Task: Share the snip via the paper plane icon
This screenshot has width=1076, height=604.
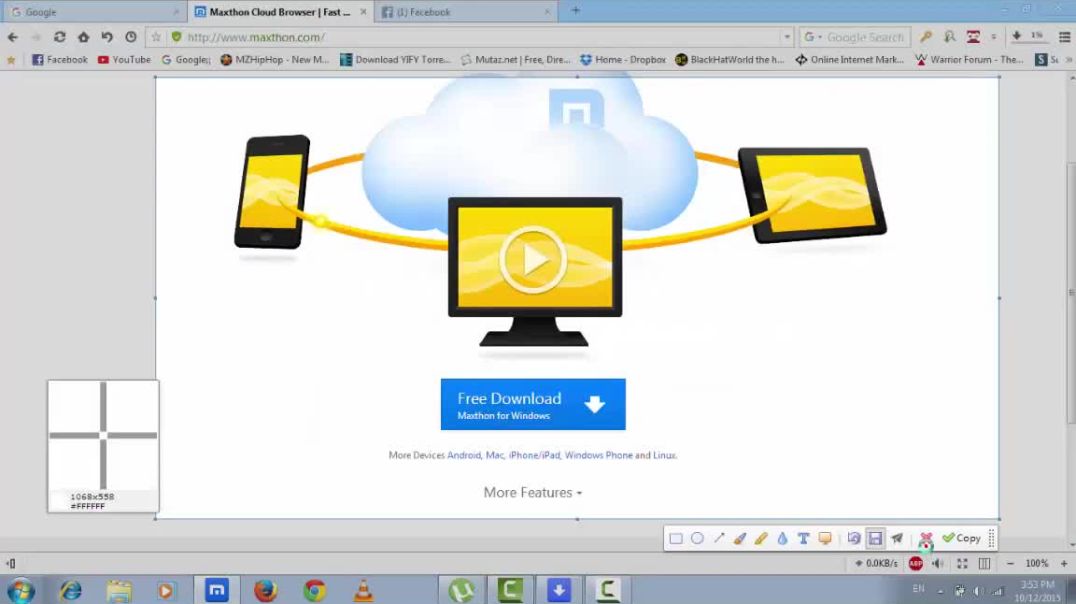Action: 897,539
